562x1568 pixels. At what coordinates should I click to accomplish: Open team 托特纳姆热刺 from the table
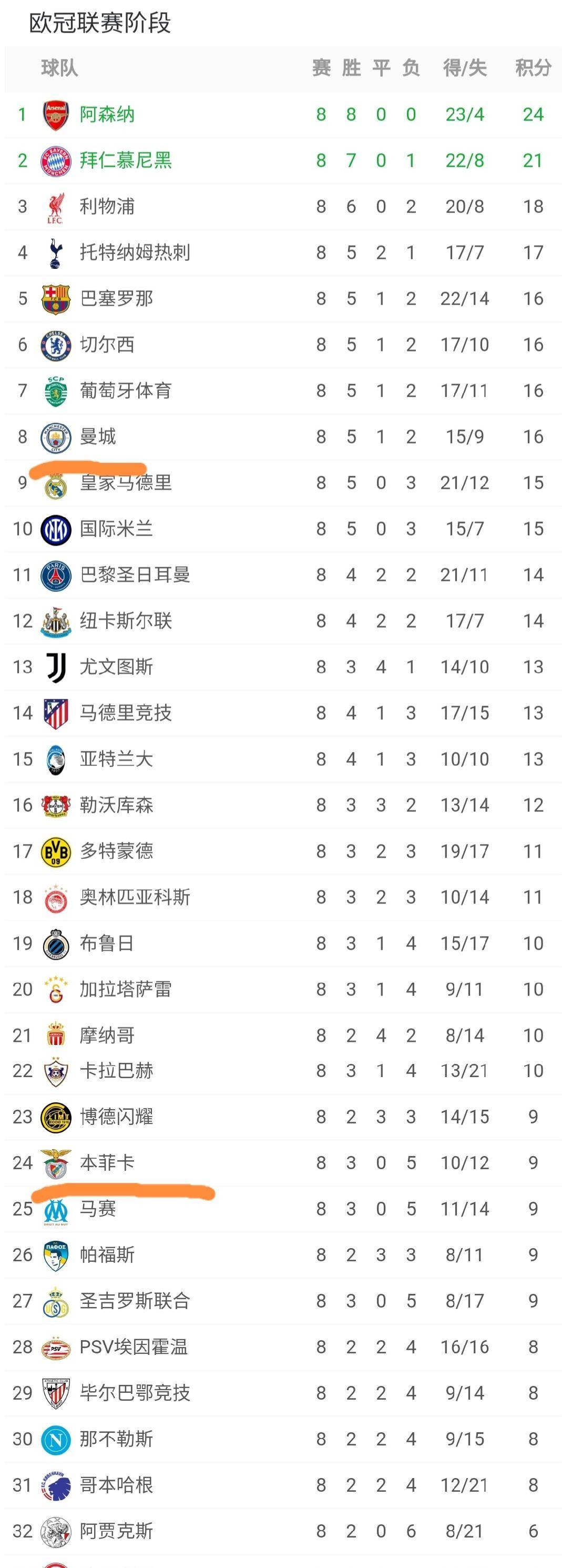[135, 253]
